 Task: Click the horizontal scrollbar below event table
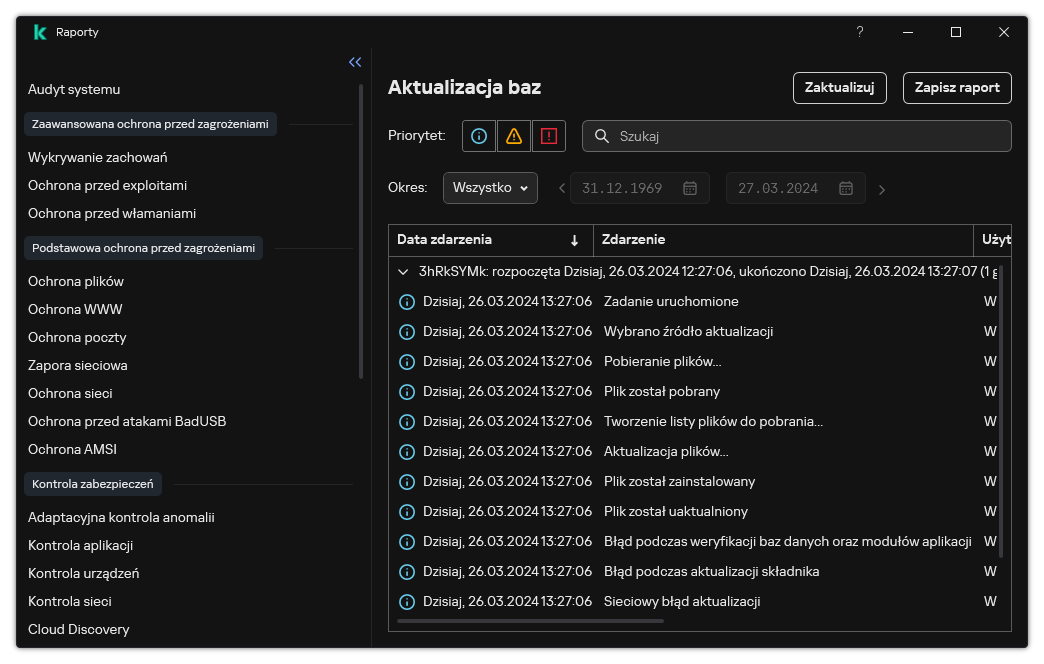(530, 621)
